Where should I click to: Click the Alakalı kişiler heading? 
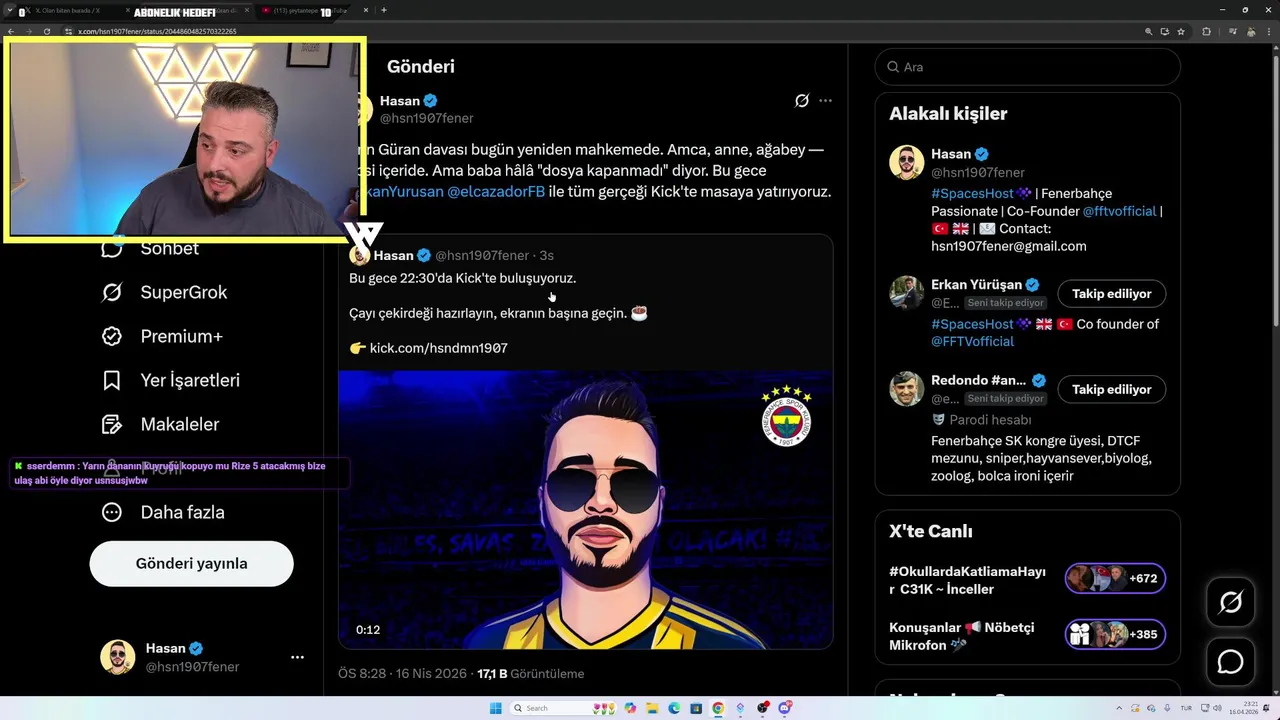tap(948, 114)
